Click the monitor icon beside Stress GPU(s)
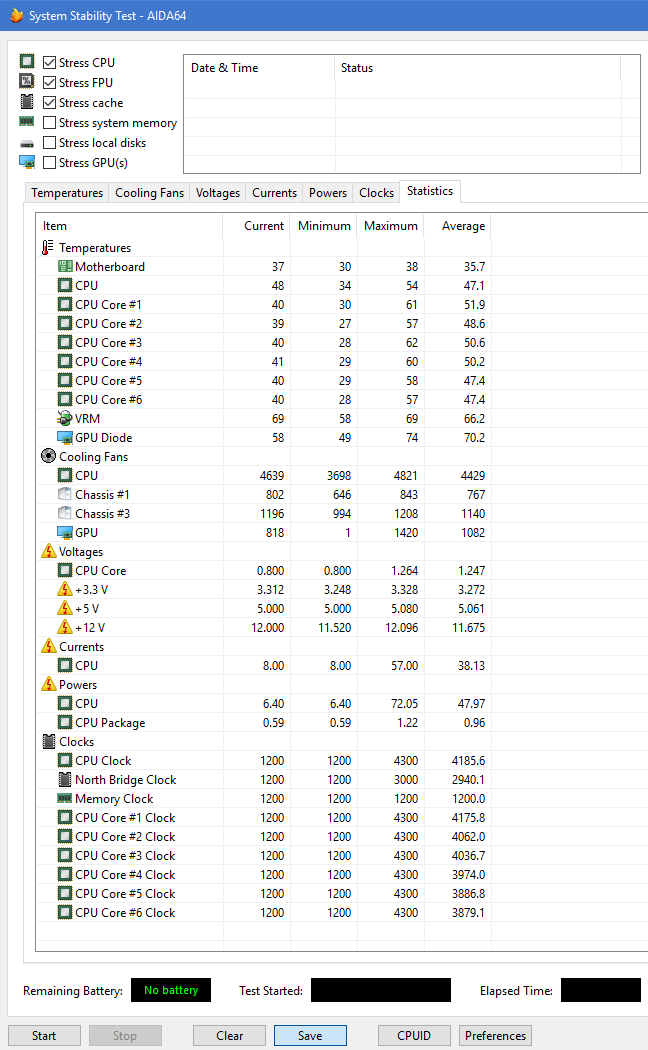Image resolution: width=648 pixels, height=1050 pixels. (x=27, y=162)
